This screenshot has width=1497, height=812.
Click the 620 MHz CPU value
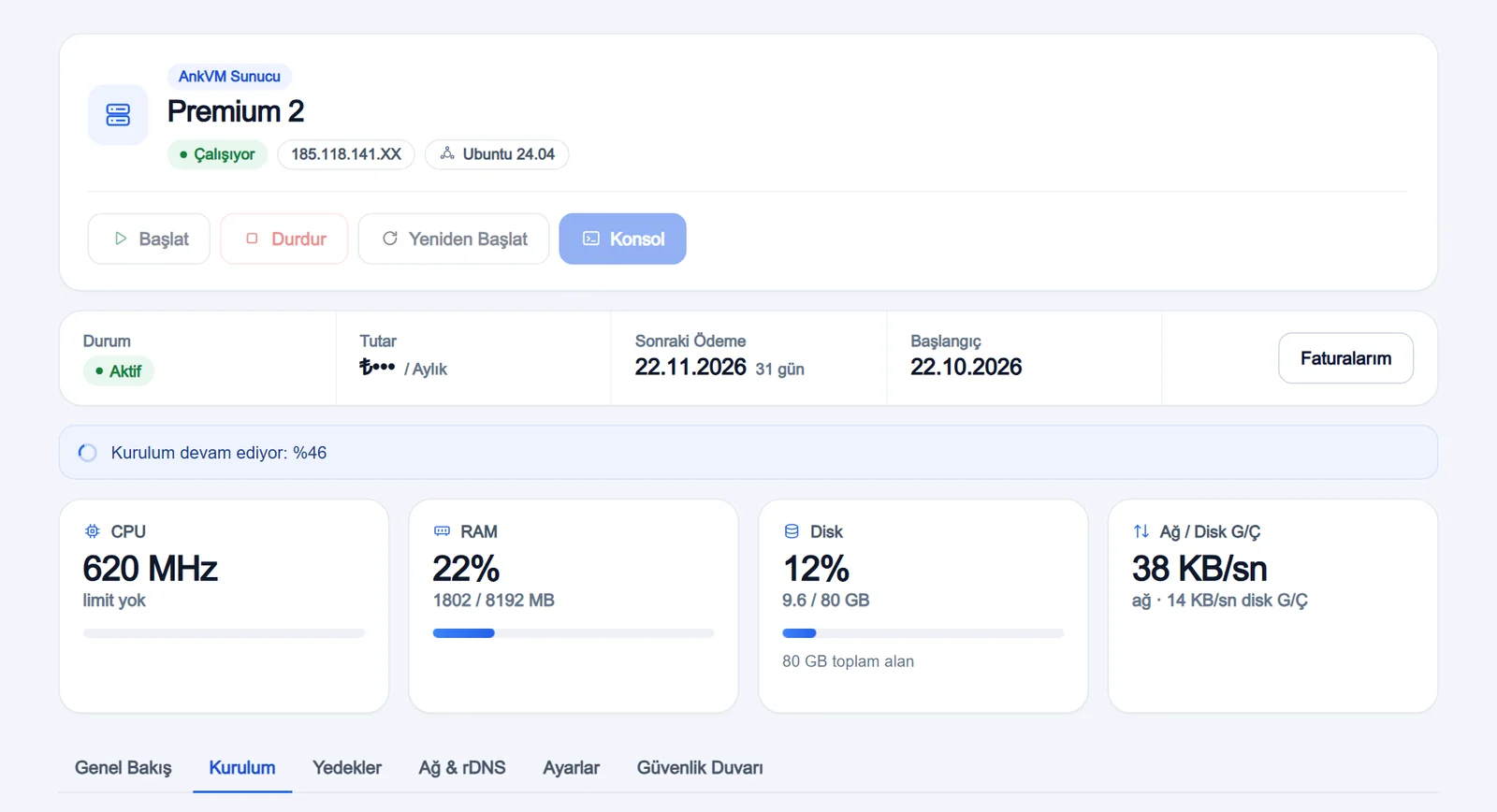click(x=151, y=569)
